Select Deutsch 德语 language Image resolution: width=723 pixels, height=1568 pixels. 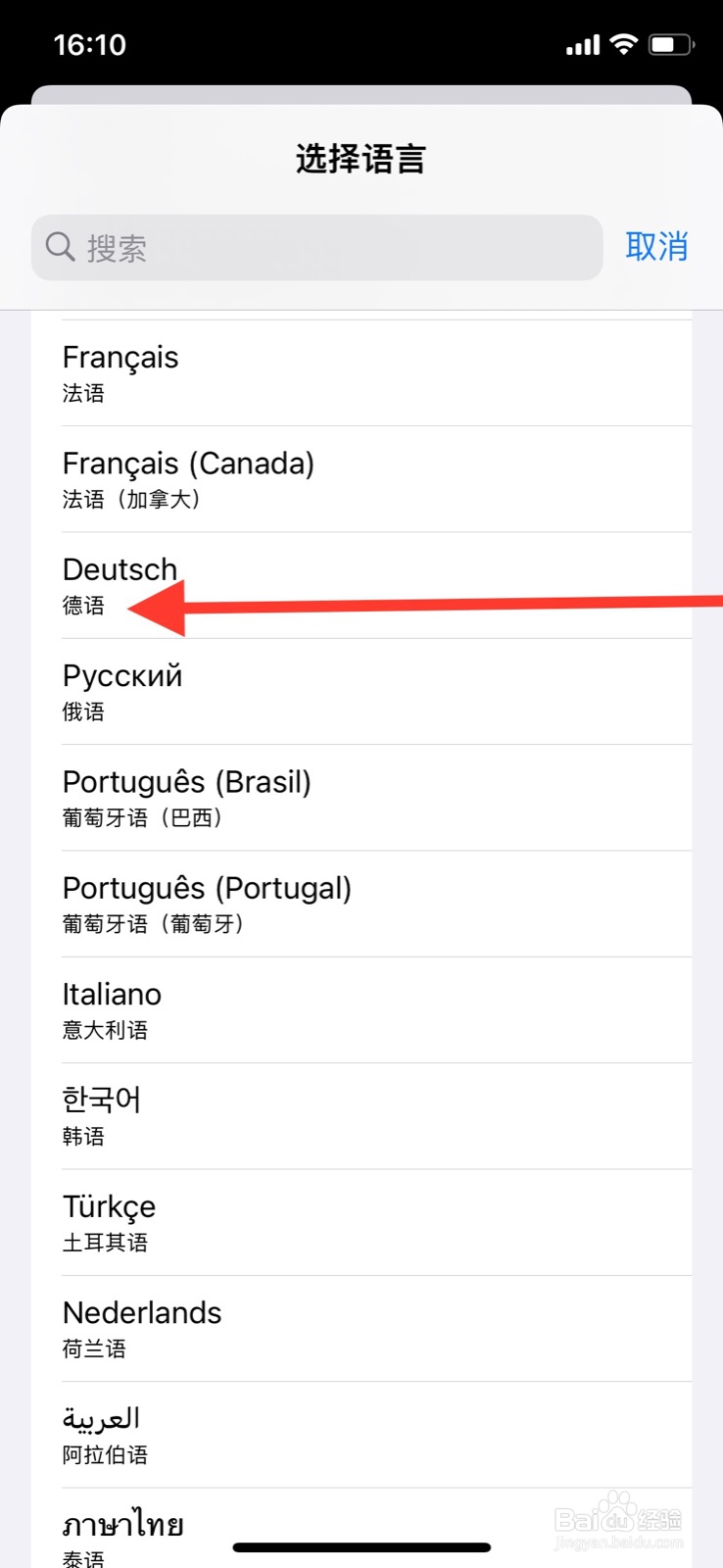pyautogui.click(x=376, y=586)
